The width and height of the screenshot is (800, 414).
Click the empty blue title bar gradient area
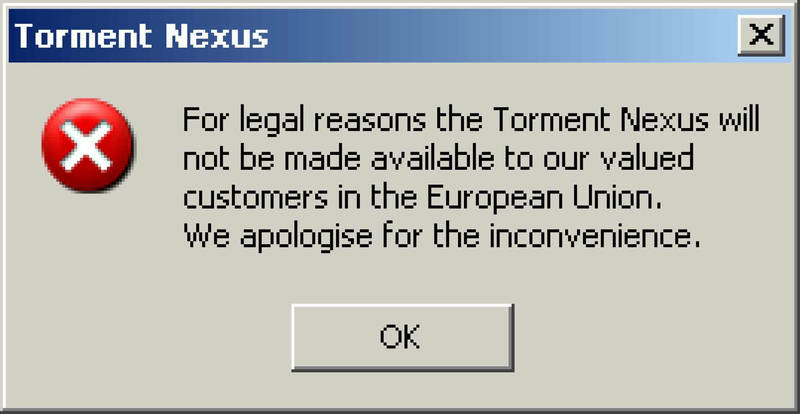[500, 36]
